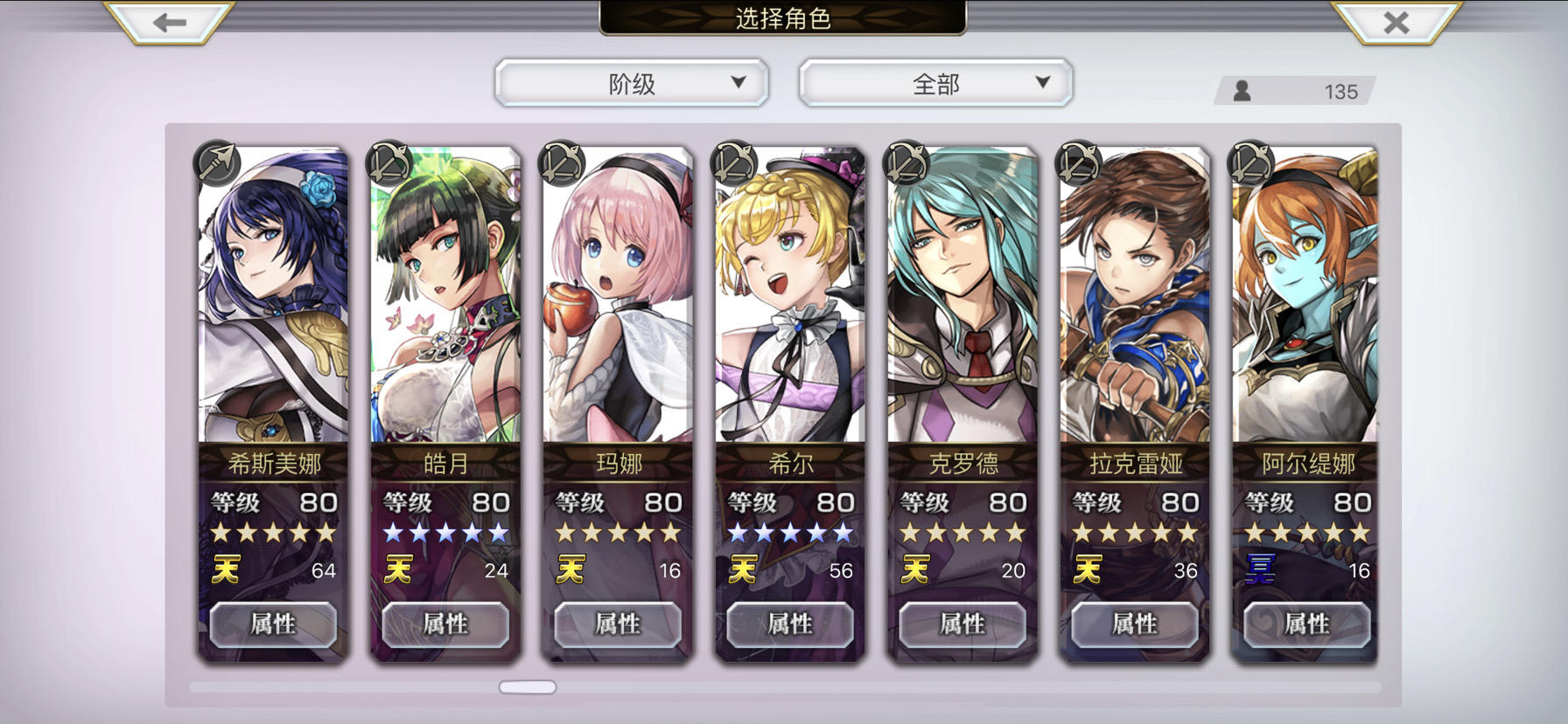Image resolution: width=1568 pixels, height=724 pixels.
Task: Expand the 全部 filter dropdown
Action: [x=935, y=83]
